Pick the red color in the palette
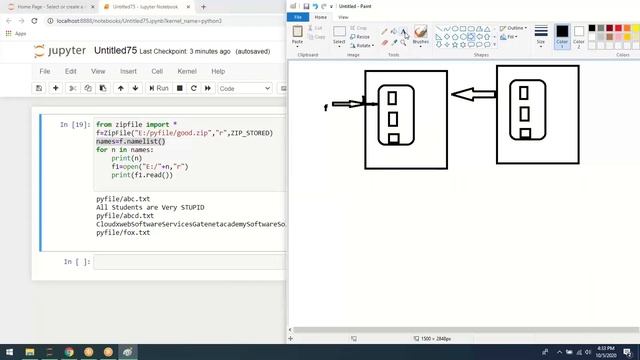This screenshot has height=360, width=640. 618,28
